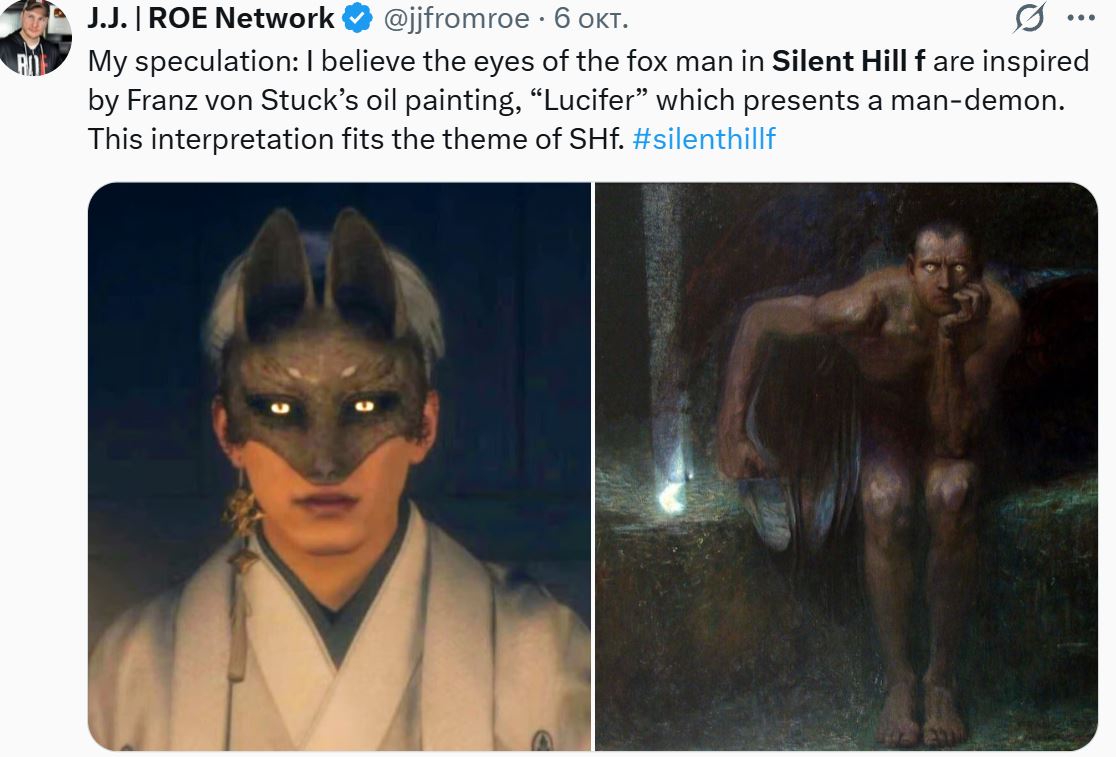Open the Grok slashed-circle icon
This screenshot has width=1116, height=757.
pos(1030,18)
